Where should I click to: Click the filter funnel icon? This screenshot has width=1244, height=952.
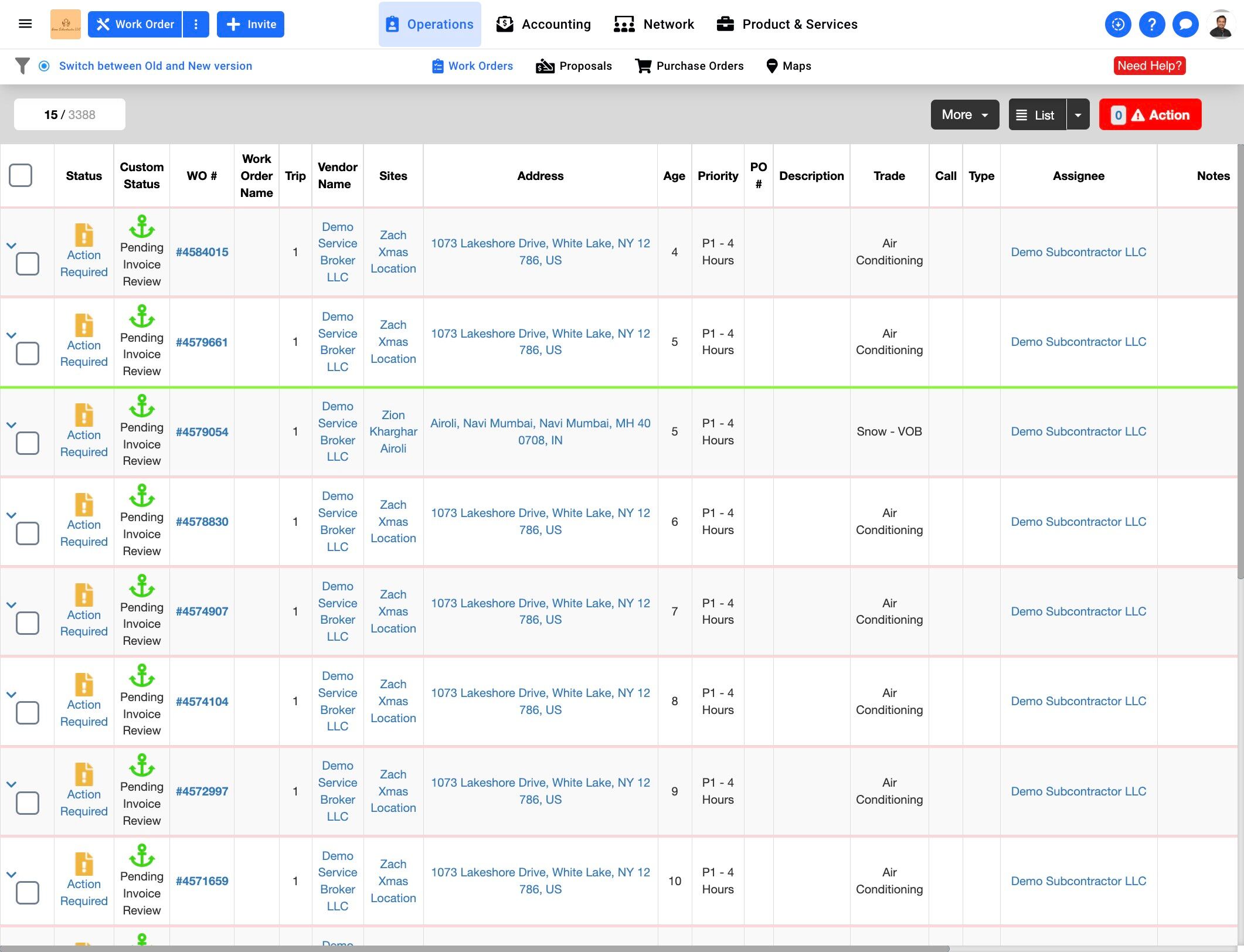(22, 66)
